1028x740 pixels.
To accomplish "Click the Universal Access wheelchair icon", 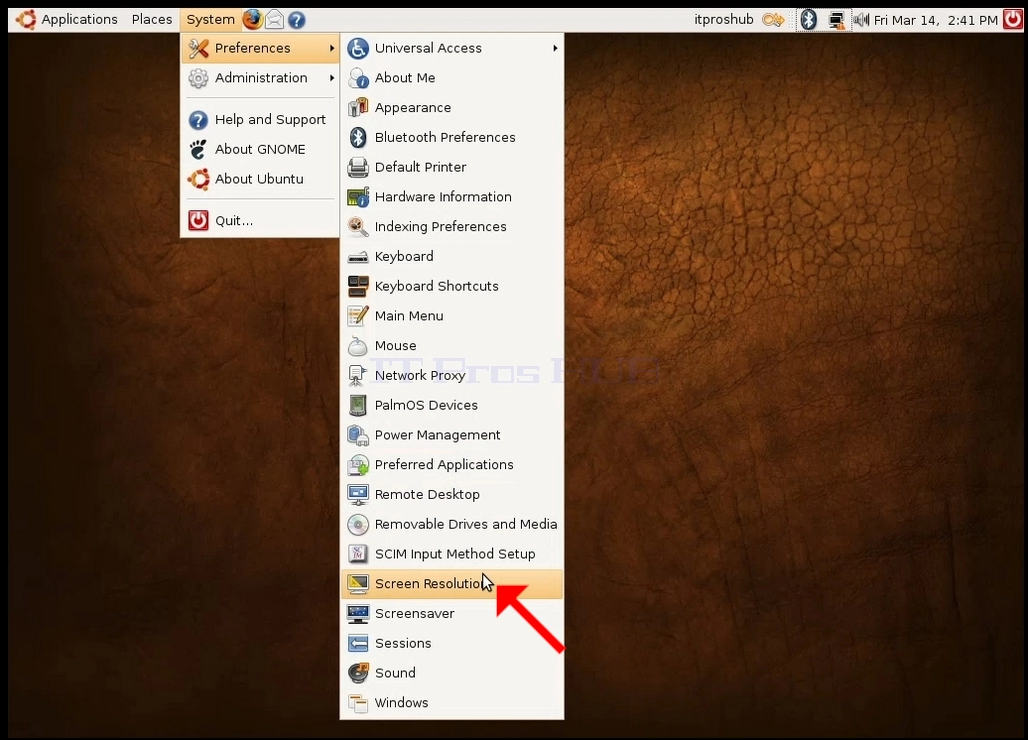I will tap(358, 48).
